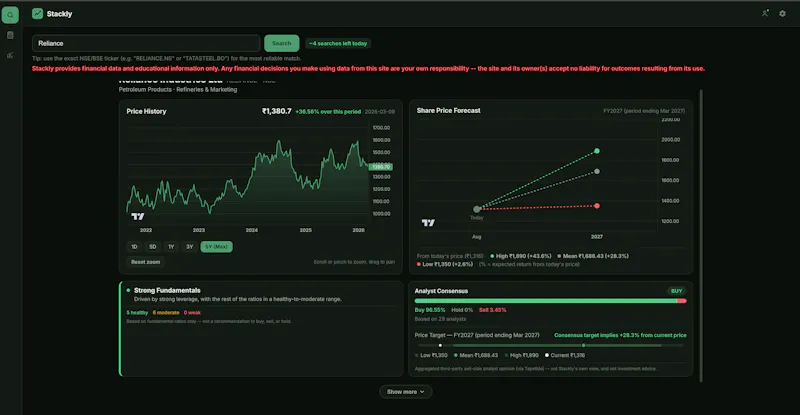The height and width of the screenshot is (415, 800).
Task: Click the Current ₹1,316 price target legend
Action: click(x=565, y=355)
